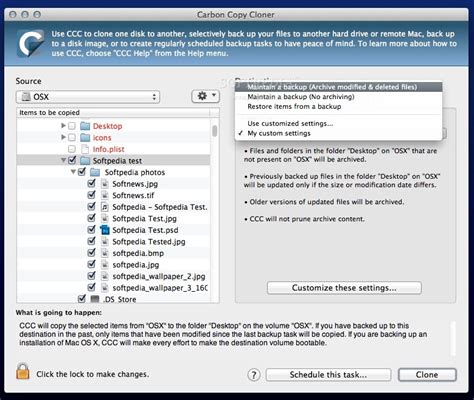Uncheck the Softpedia test checkbox
The image size is (474, 400).
click(72, 160)
